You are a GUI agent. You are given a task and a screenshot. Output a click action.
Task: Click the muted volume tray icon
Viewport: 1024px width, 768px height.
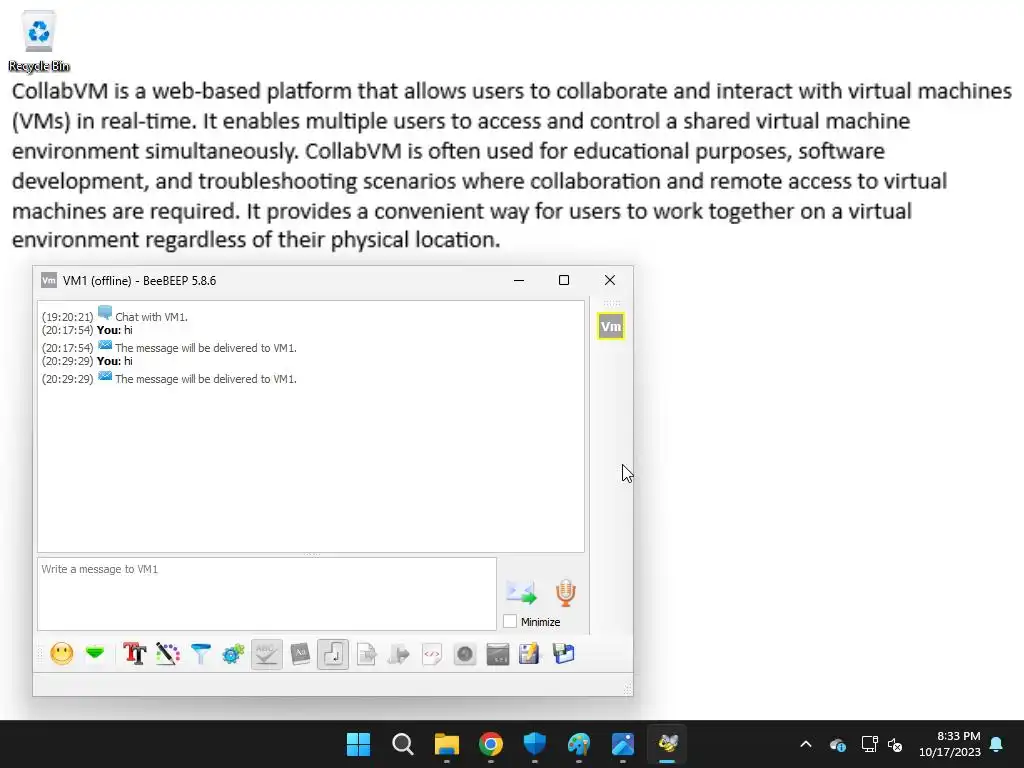pyautogui.click(x=895, y=744)
